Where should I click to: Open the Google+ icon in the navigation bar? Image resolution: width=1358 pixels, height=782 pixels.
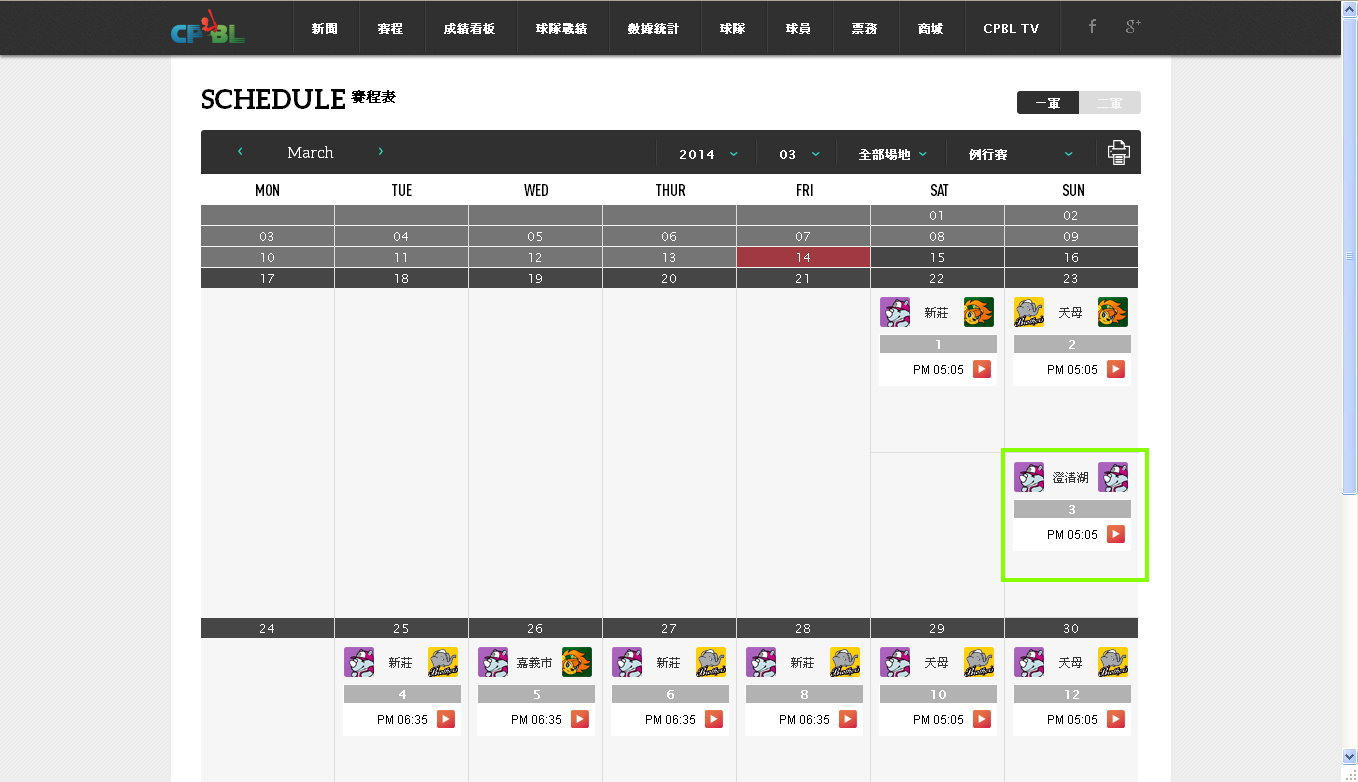click(1133, 27)
